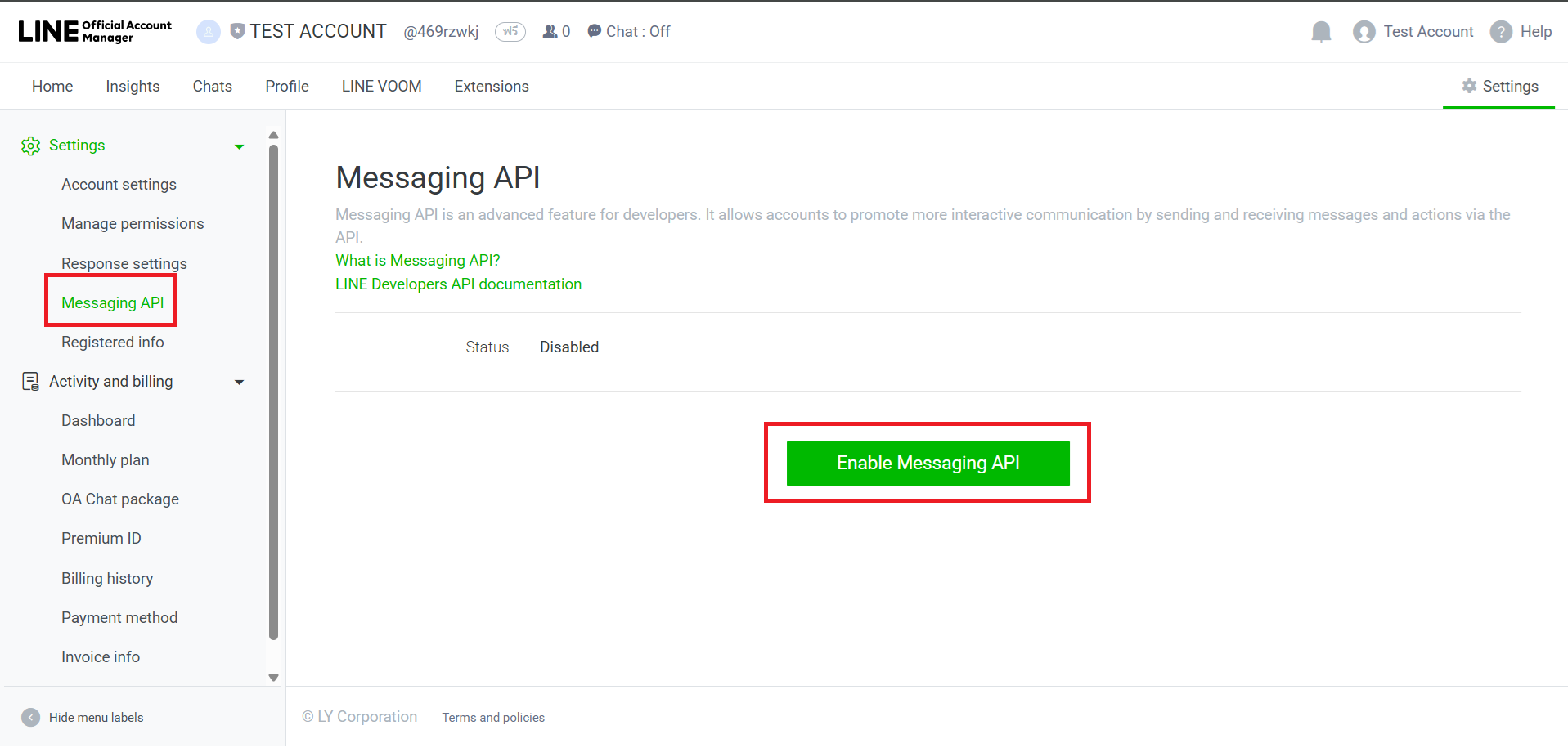Click the free plan badge icon
Screen dimensions: 1568x748
(x=510, y=32)
